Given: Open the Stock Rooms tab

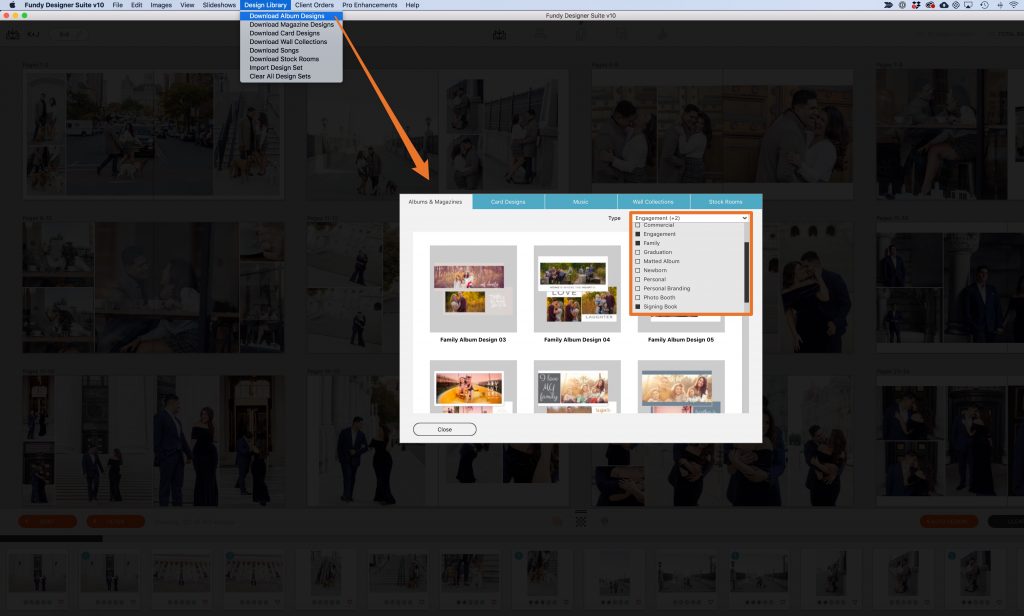Looking at the screenshot, I should (x=726, y=202).
